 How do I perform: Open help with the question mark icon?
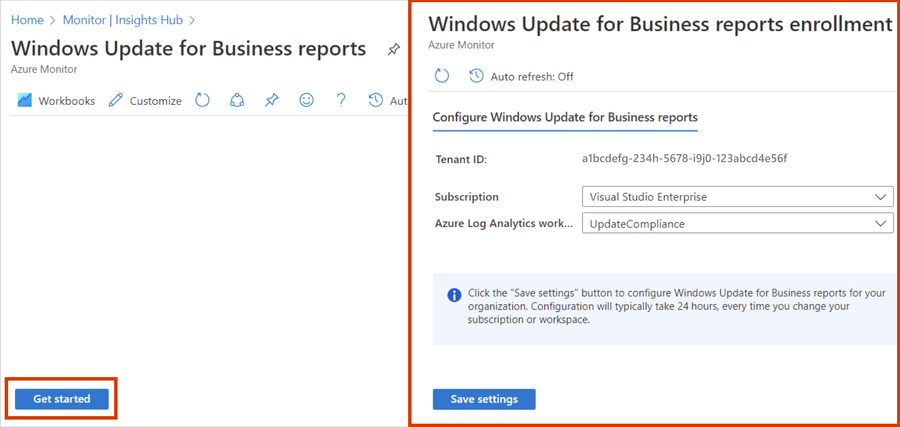(x=341, y=100)
